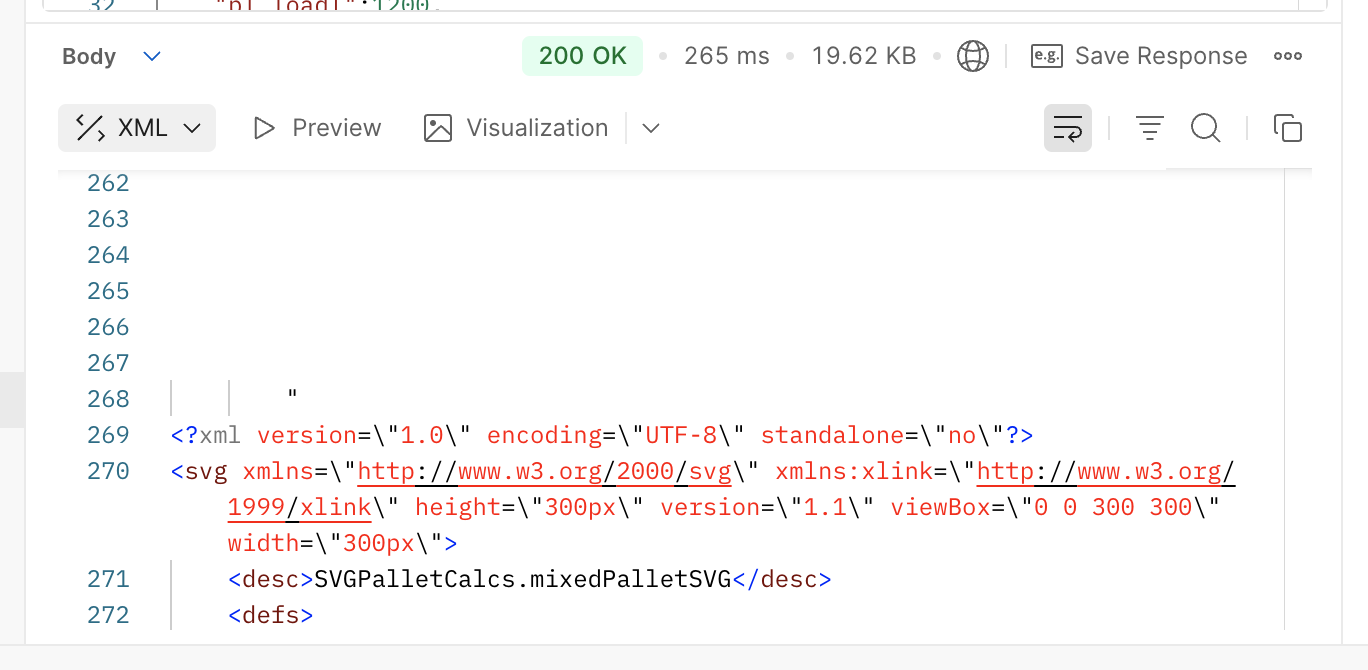This screenshot has height=670, width=1368.
Task: Toggle the line wrap button
Action: [x=1067, y=128]
